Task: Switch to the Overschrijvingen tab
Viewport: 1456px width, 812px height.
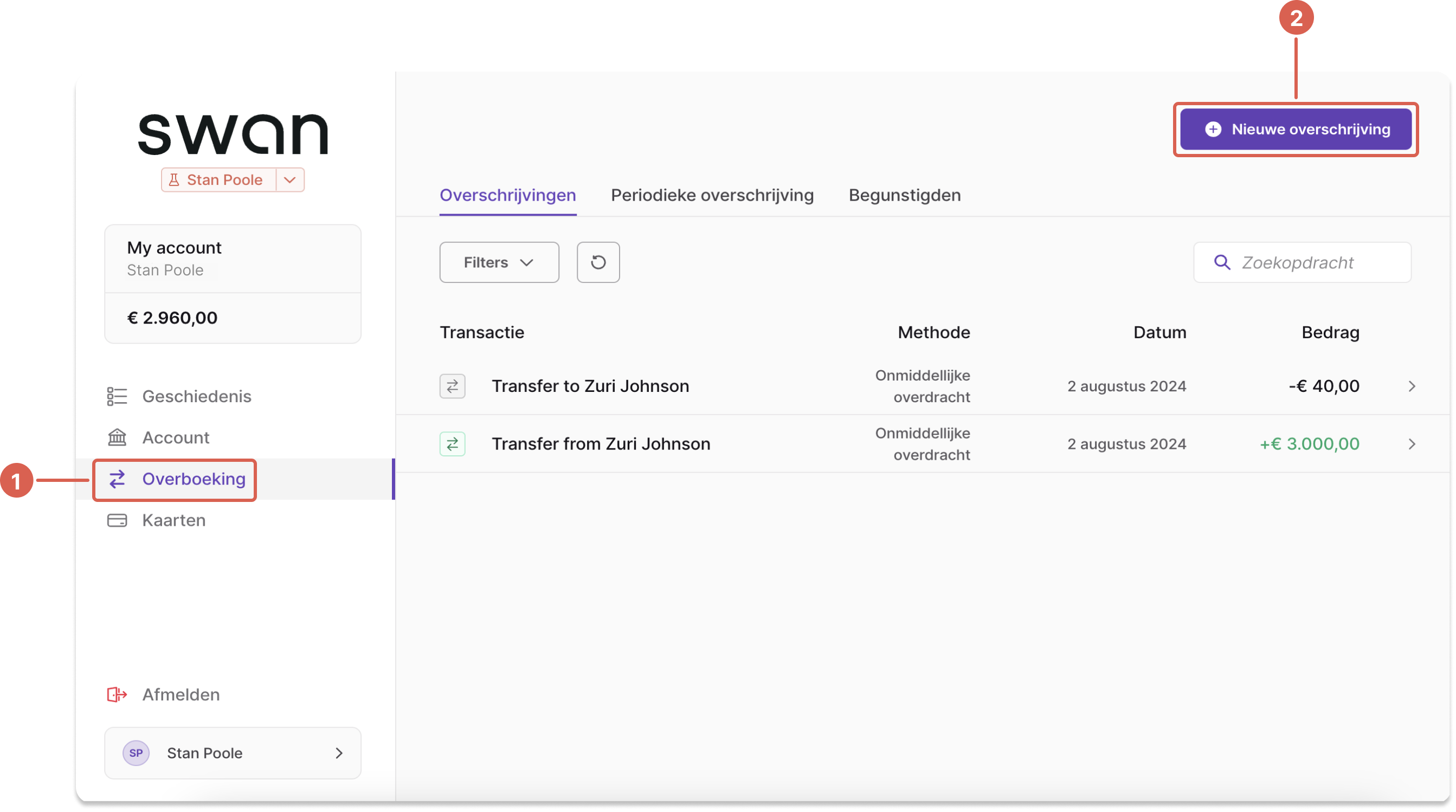Action: click(508, 196)
